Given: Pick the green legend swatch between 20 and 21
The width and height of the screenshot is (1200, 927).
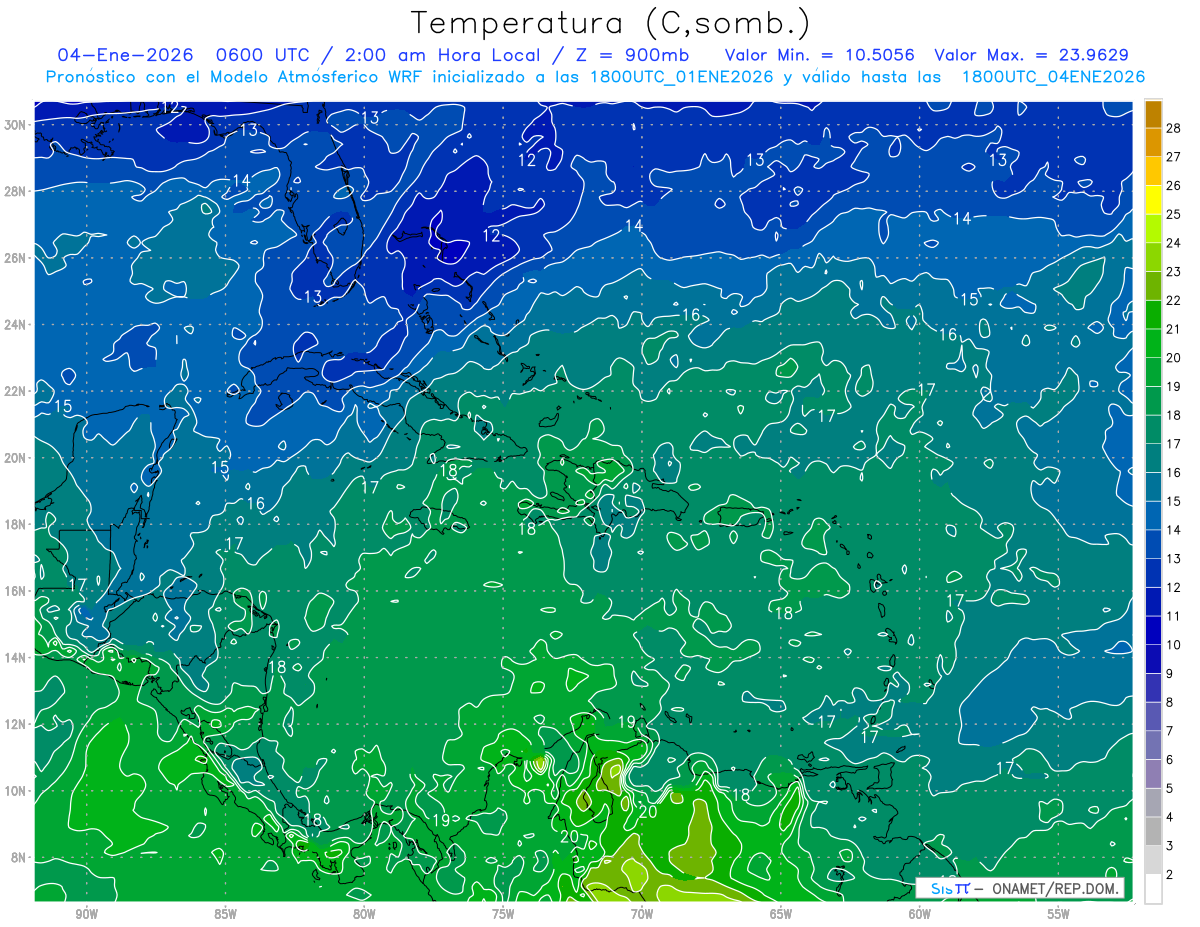Looking at the screenshot, I should coord(1154,344).
